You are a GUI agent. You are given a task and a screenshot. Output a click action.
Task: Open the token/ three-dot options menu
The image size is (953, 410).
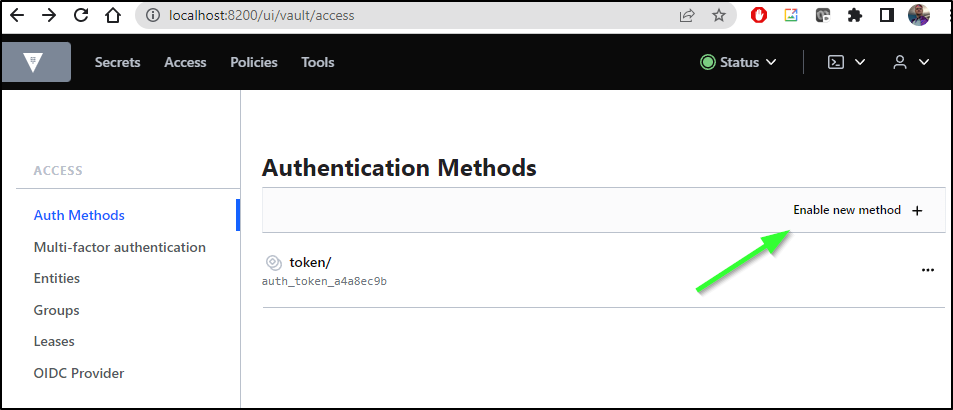click(927, 270)
